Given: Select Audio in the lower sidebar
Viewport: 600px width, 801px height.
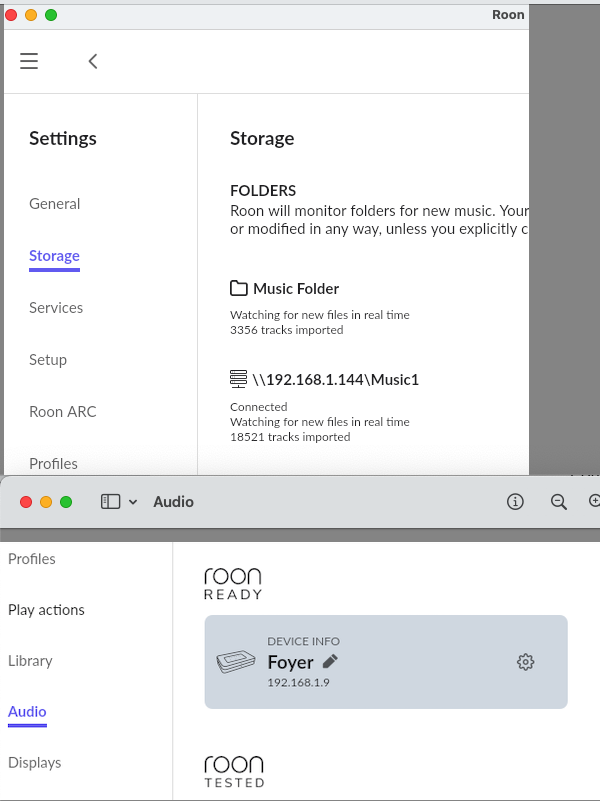Looking at the screenshot, I should (27, 712).
